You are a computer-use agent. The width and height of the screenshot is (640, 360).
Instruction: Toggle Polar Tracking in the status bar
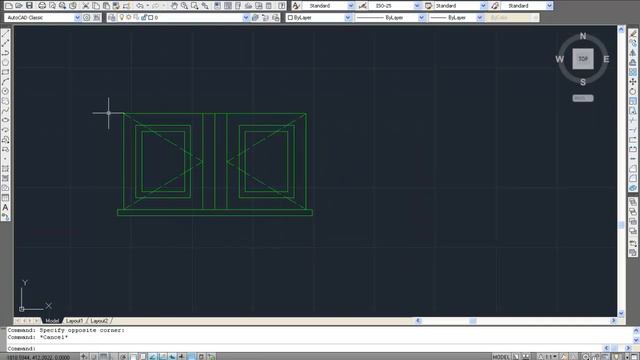point(123,357)
